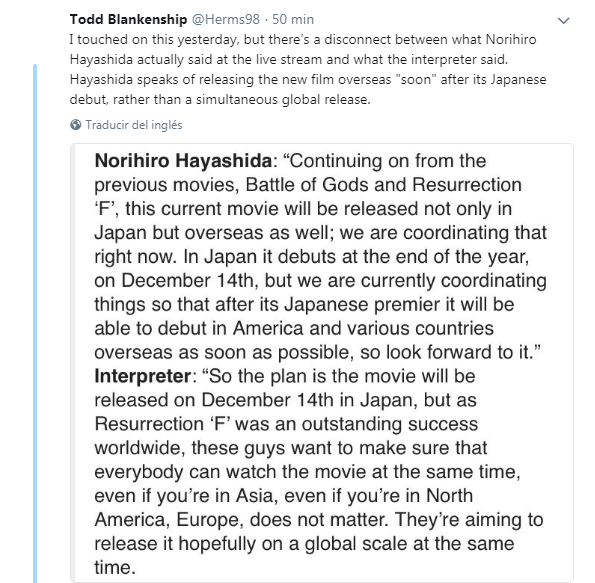595x583 pixels.
Task: Click the image line 'on December 14th, but we are'
Action: (320, 280)
